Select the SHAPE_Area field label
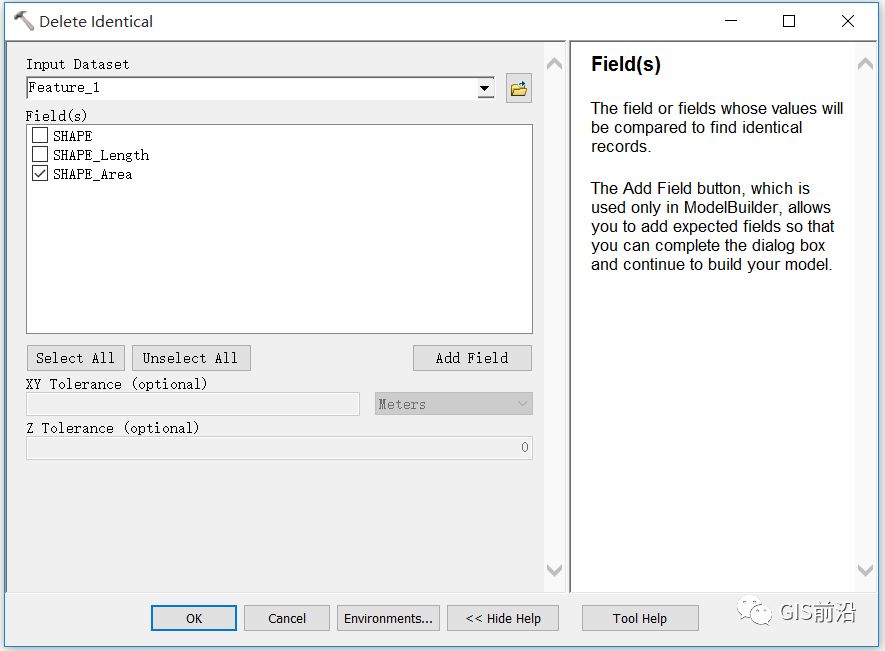The height and width of the screenshot is (651, 885). click(93, 174)
